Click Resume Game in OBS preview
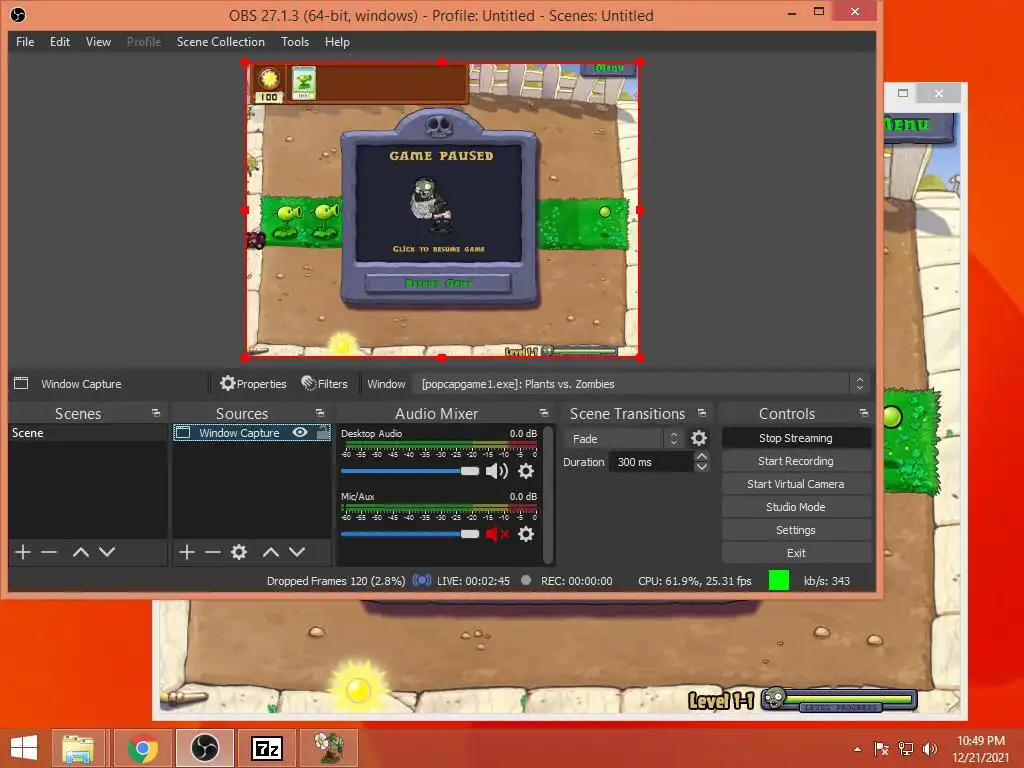 [438, 283]
